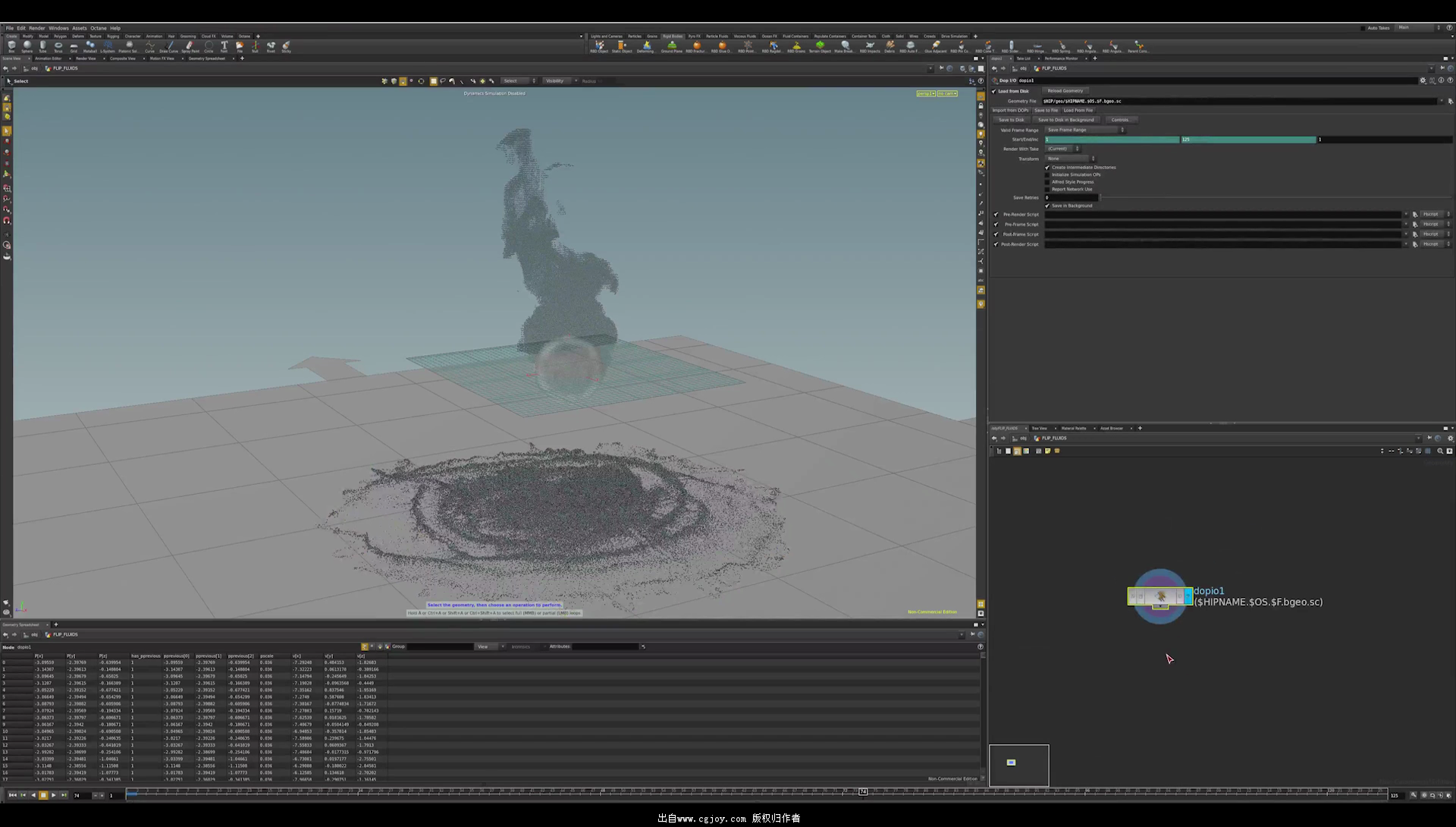
Task: Open the Transform dropdown
Action: coord(1070,159)
